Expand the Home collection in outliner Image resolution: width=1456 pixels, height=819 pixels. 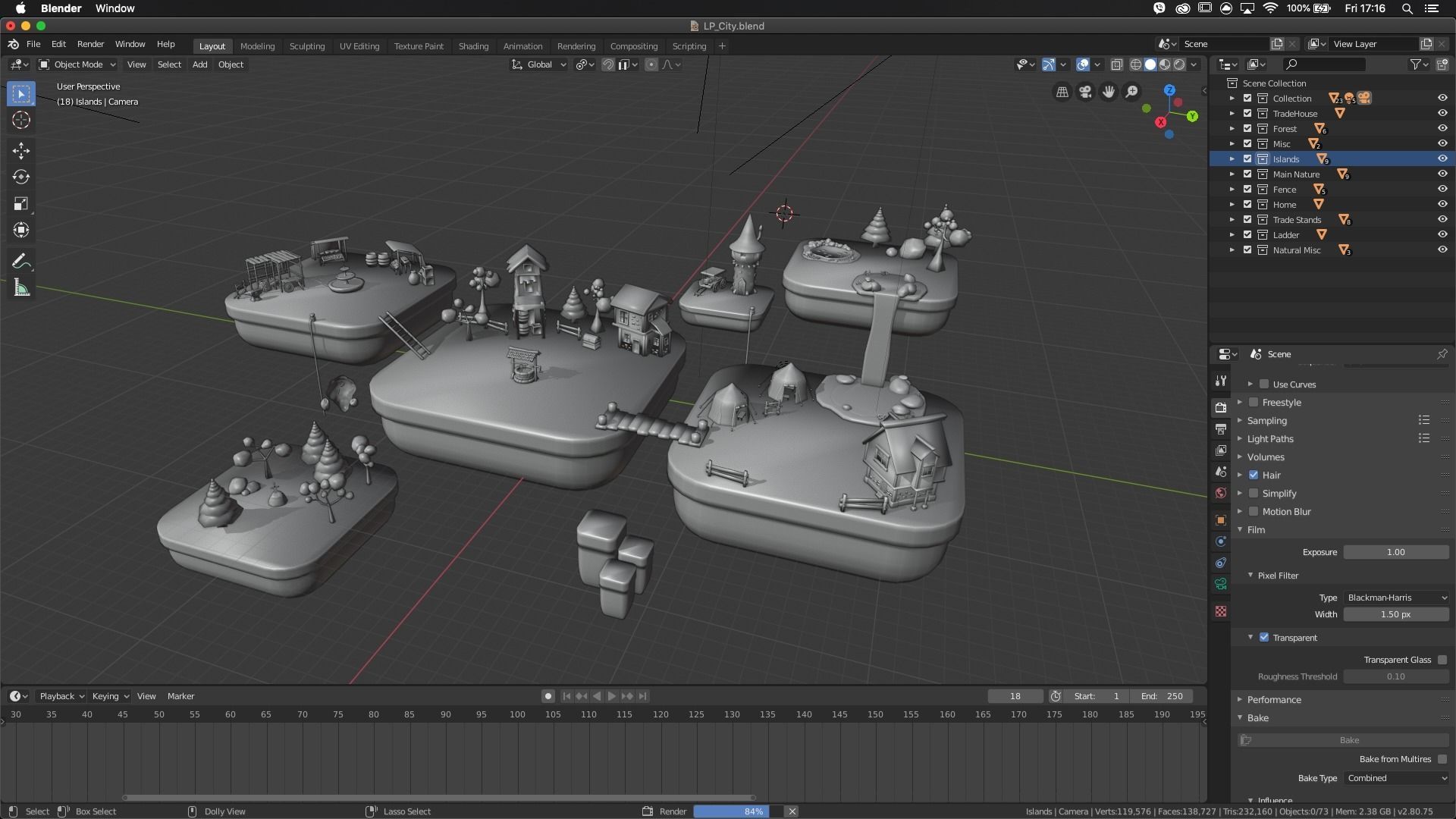point(1232,204)
